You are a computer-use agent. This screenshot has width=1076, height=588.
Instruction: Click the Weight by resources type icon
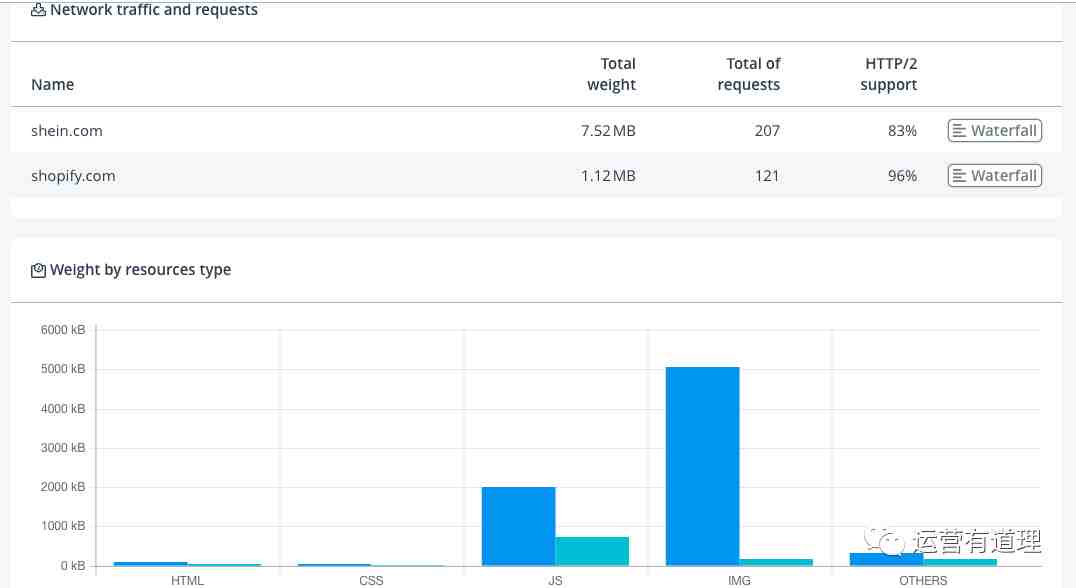coord(38,270)
